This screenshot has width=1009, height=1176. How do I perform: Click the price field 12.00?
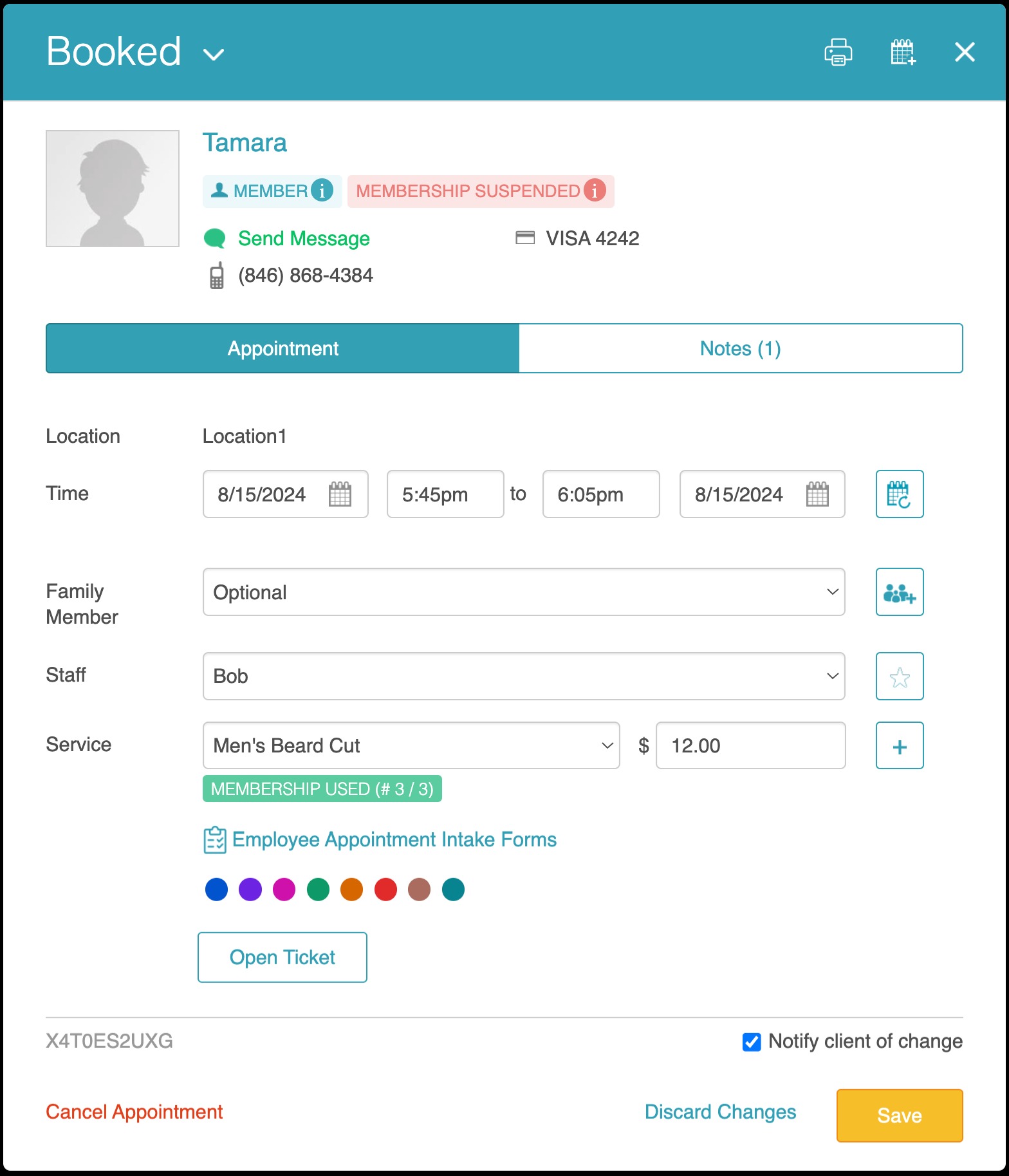point(750,745)
